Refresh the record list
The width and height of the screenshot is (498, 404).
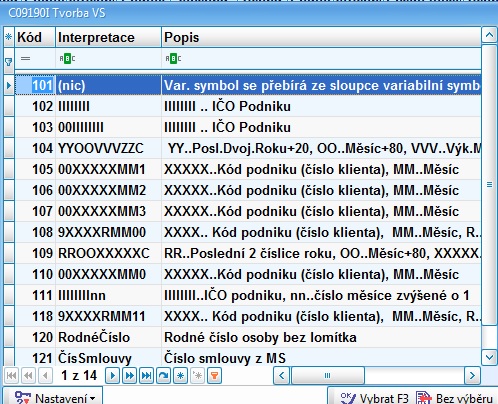pyautogui.click(x=163, y=376)
